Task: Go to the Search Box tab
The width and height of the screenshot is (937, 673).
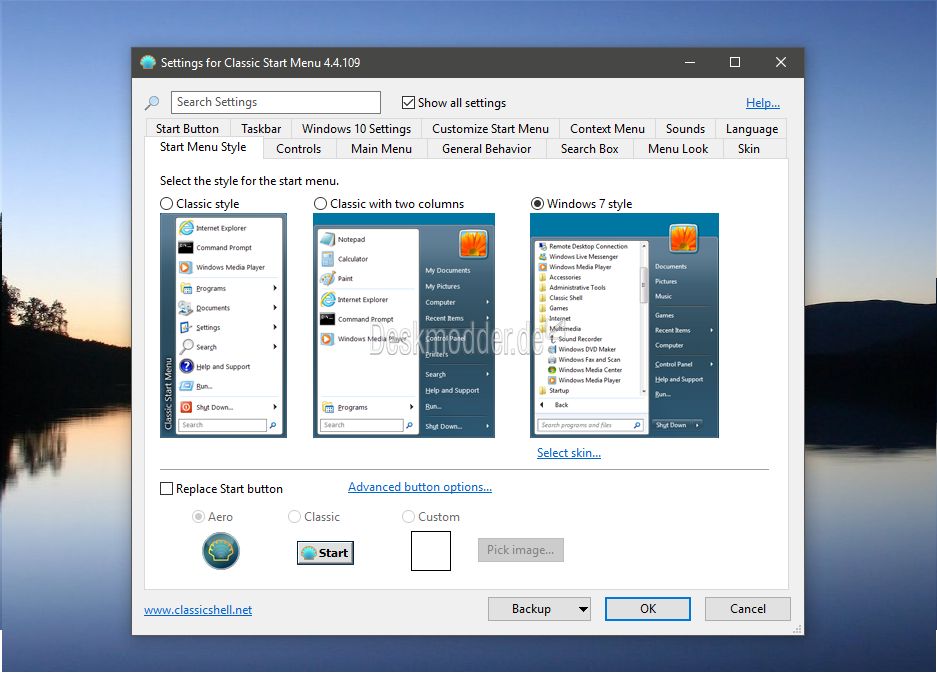Action: tap(590, 149)
